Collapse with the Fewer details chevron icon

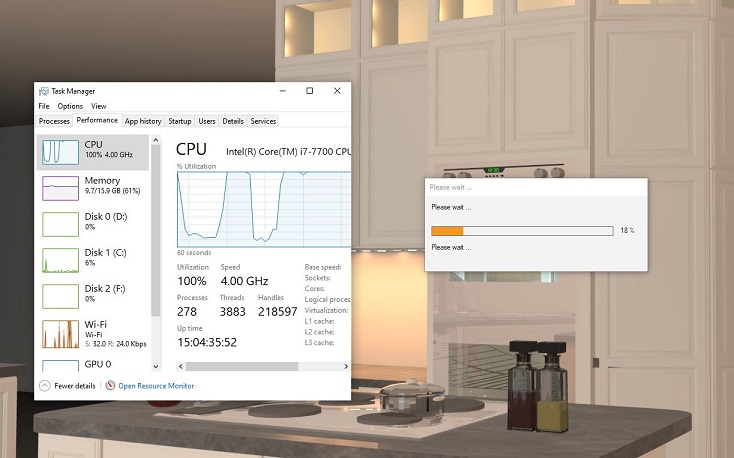pyautogui.click(x=44, y=386)
